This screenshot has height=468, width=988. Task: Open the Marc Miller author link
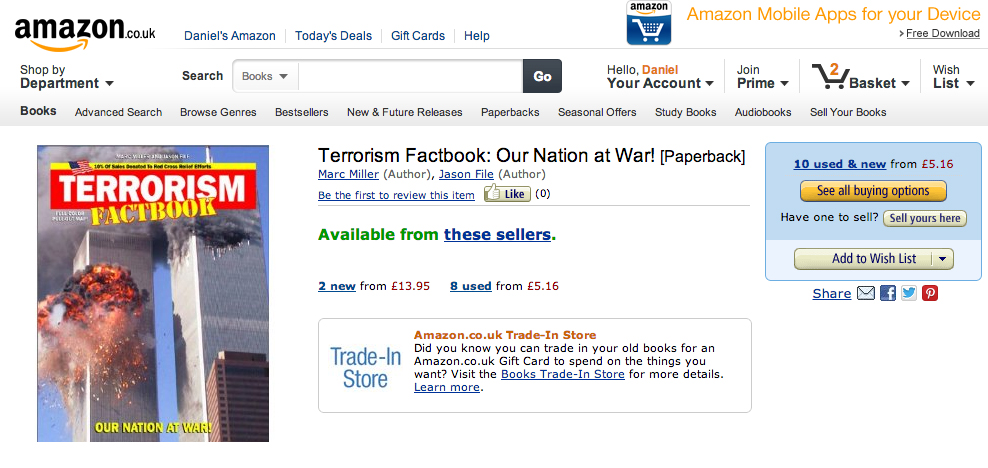pos(348,174)
